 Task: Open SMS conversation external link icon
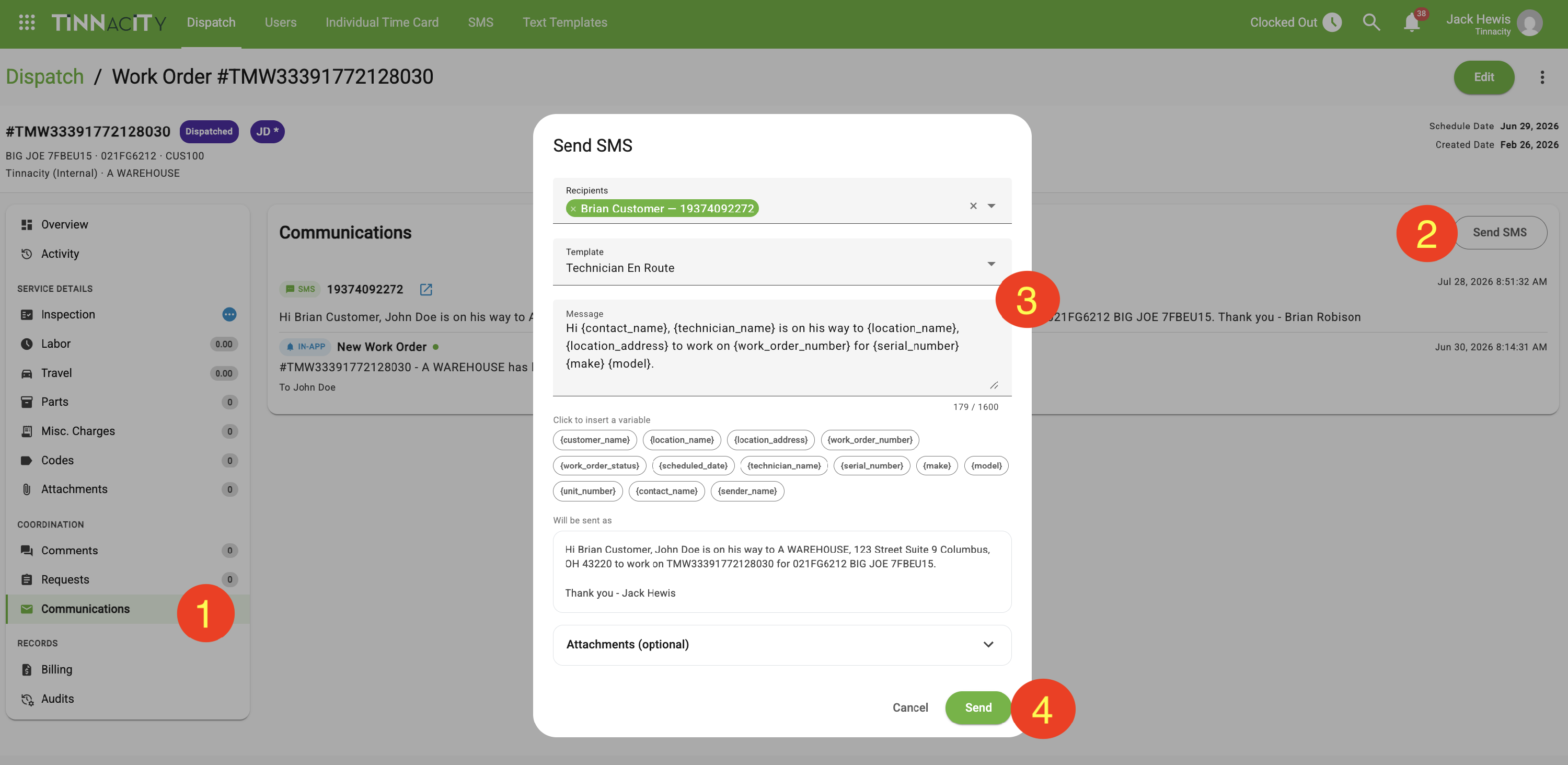point(426,289)
